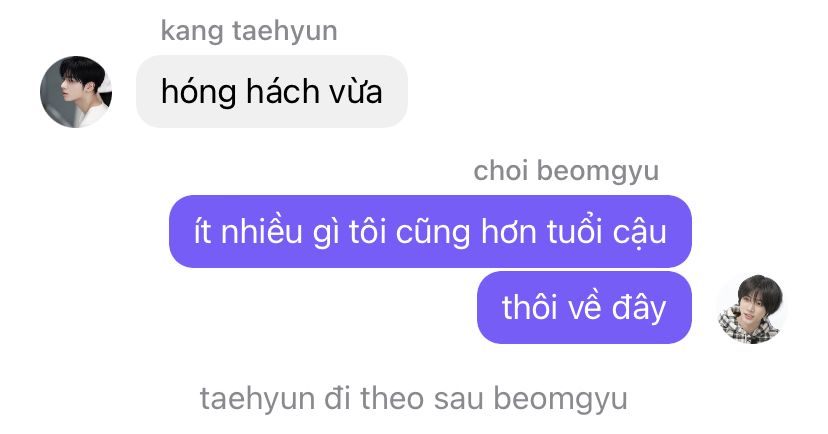Click the word 'đây' in the last bubble
Viewport: 828px width, 434px height.
pyautogui.click(x=639, y=308)
